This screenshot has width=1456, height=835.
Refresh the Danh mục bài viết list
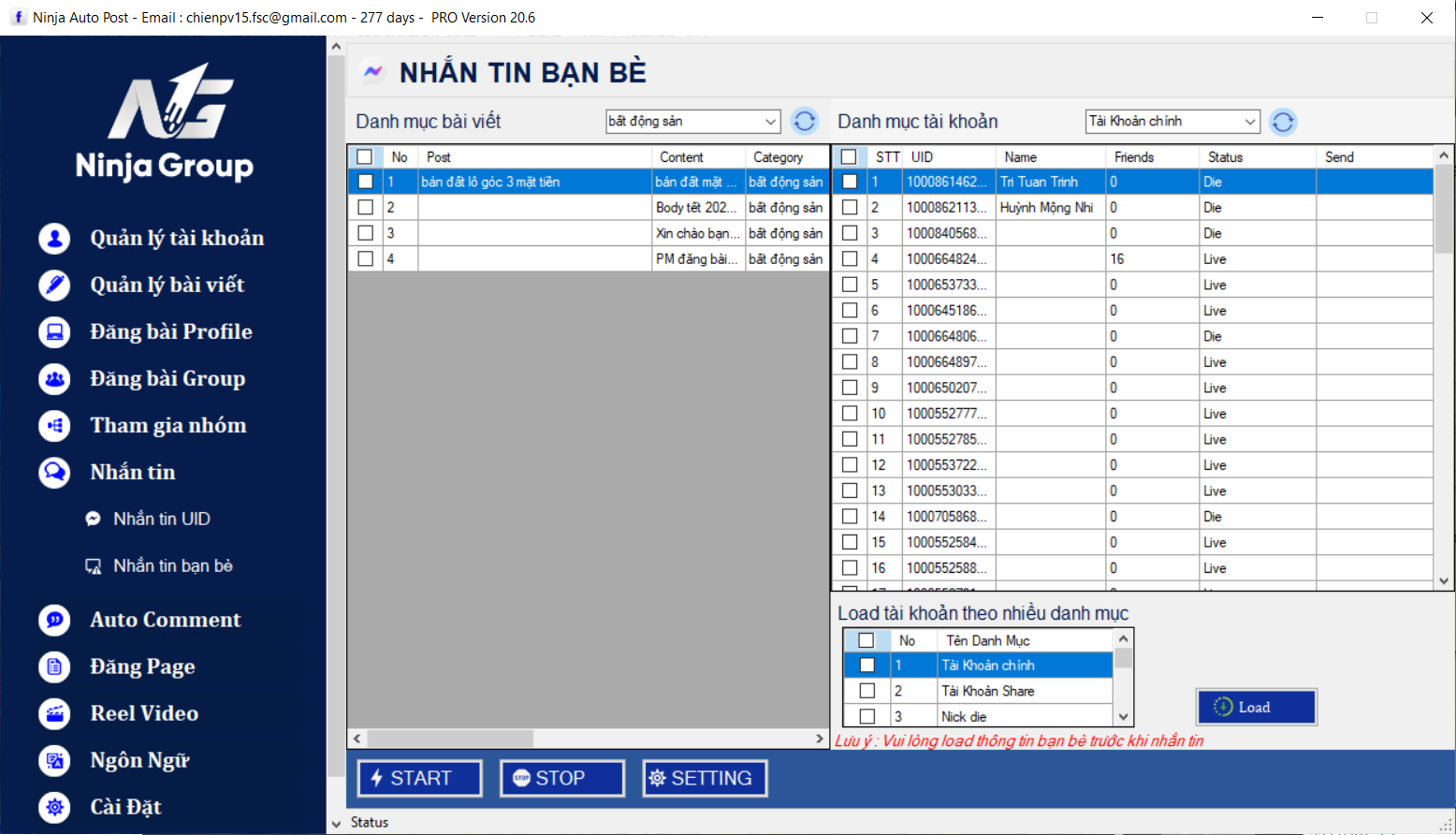tap(805, 122)
